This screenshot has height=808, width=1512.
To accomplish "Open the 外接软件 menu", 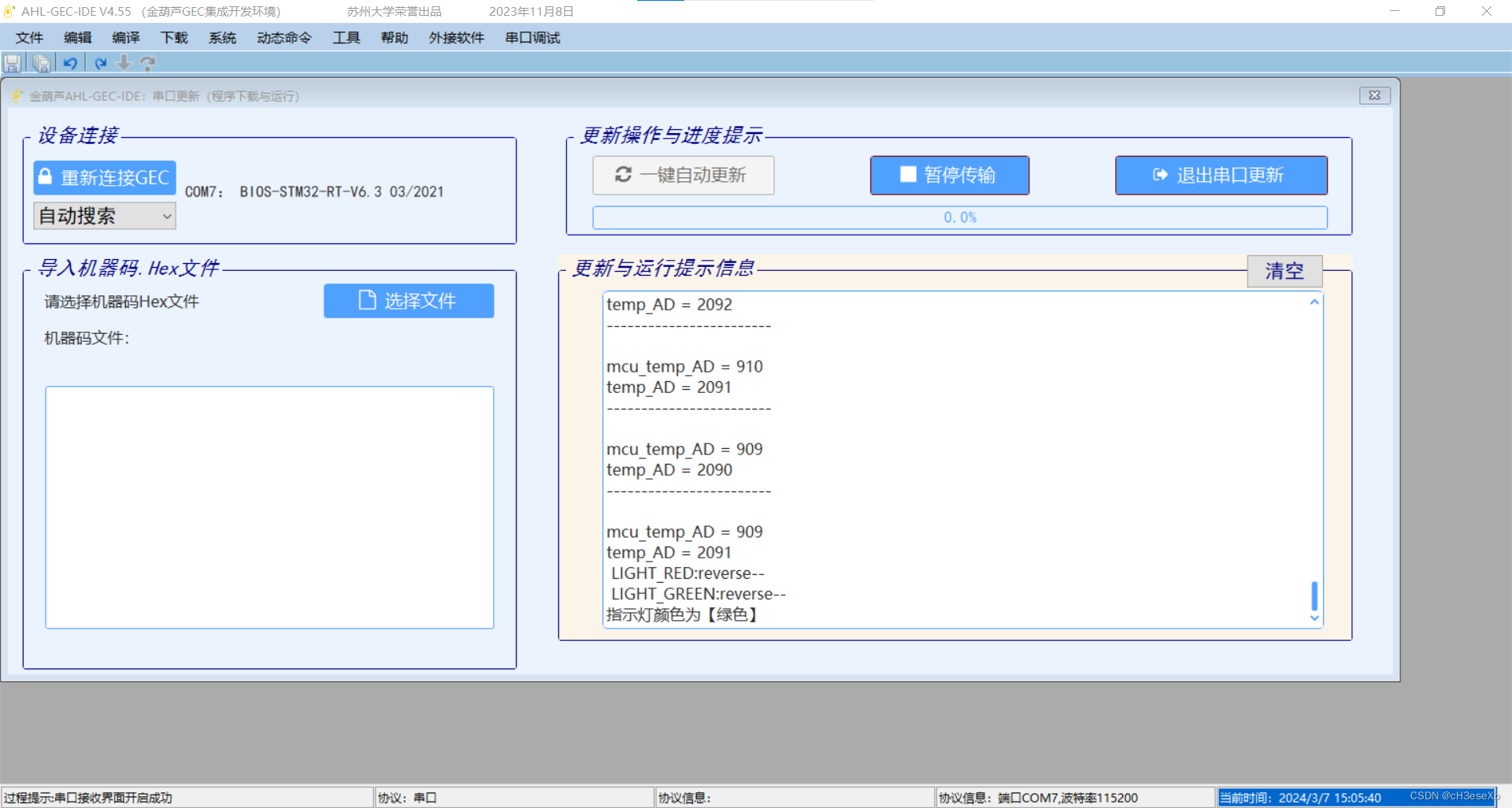I will click(x=456, y=38).
